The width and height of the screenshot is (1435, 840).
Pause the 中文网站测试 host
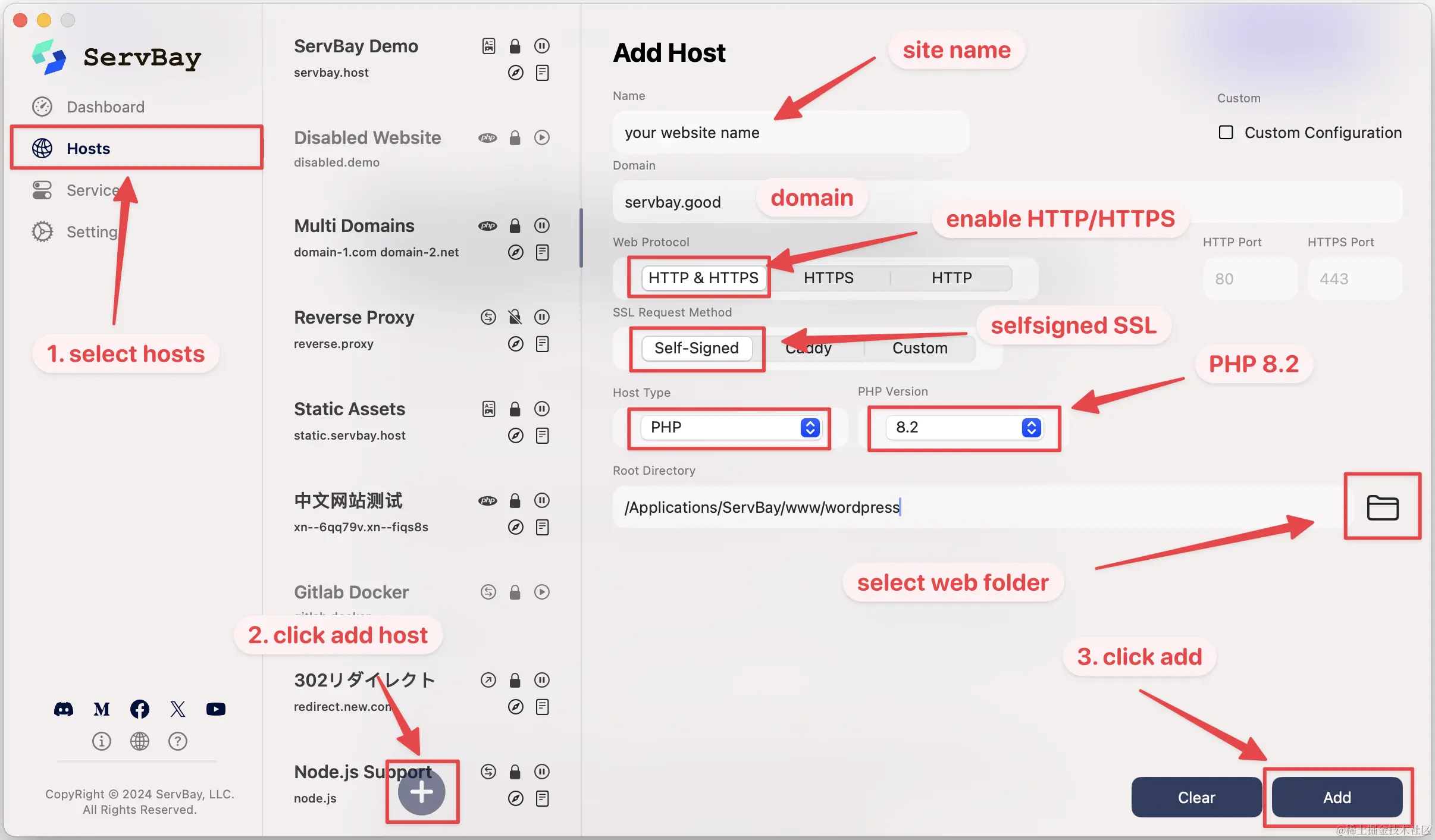click(541, 500)
